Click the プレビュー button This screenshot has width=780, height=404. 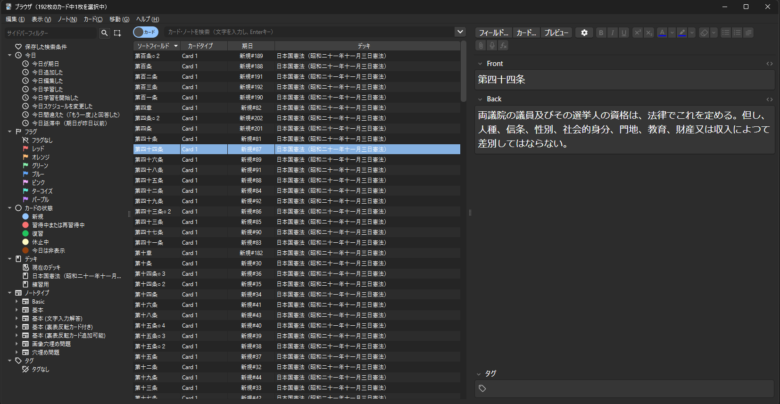[557, 33]
